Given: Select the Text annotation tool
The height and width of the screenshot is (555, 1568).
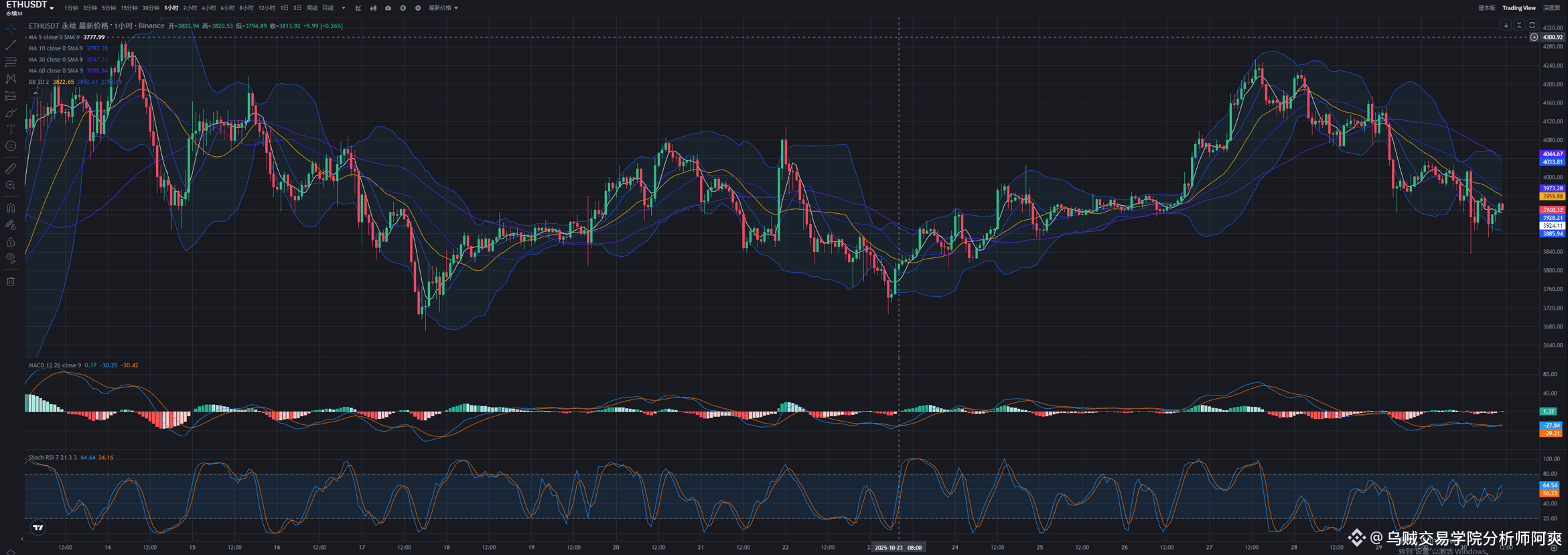Looking at the screenshot, I should tap(11, 129).
